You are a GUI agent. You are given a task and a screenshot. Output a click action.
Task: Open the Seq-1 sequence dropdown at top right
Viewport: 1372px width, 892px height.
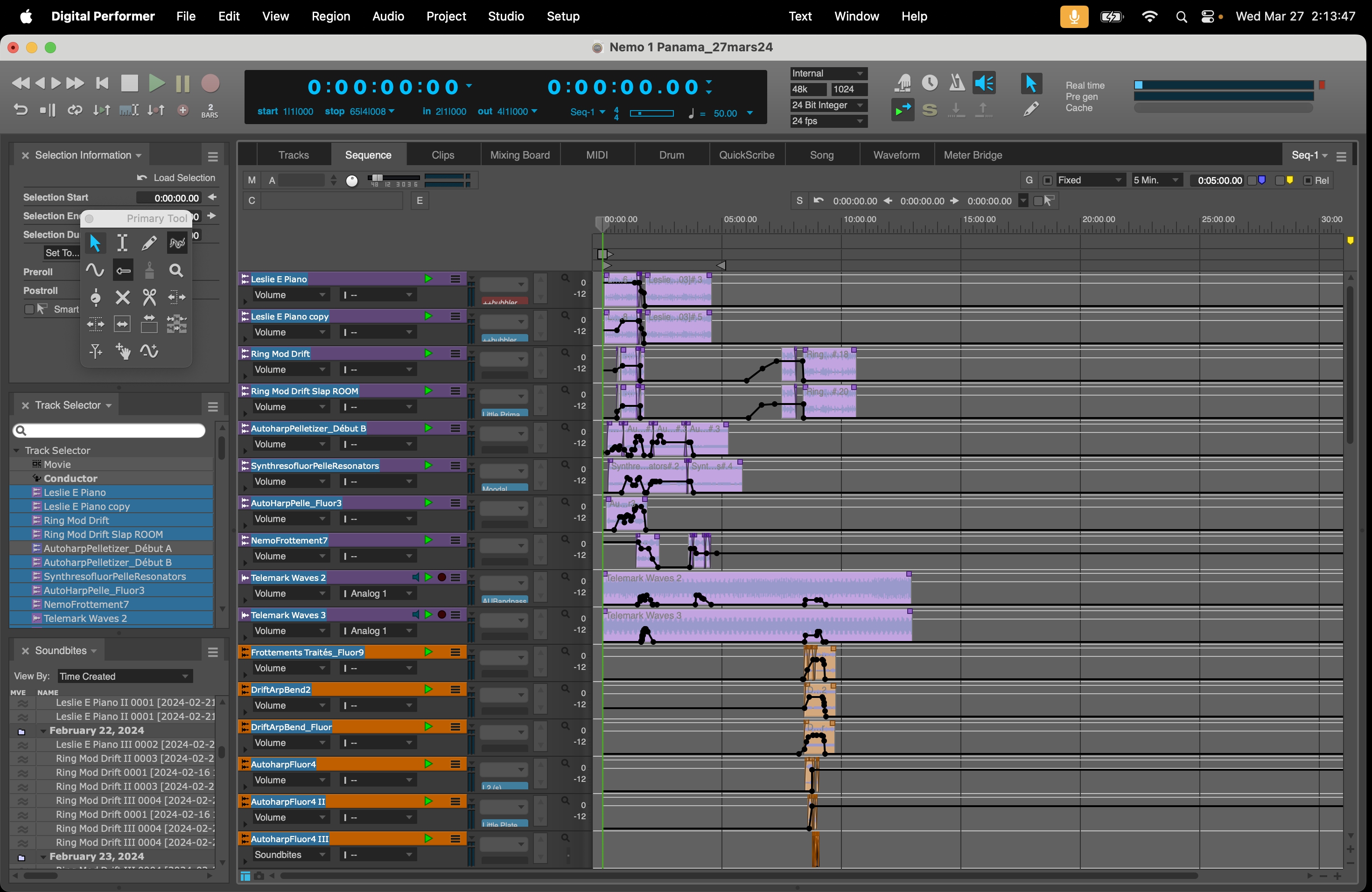pyautogui.click(x=1310, y=155)
